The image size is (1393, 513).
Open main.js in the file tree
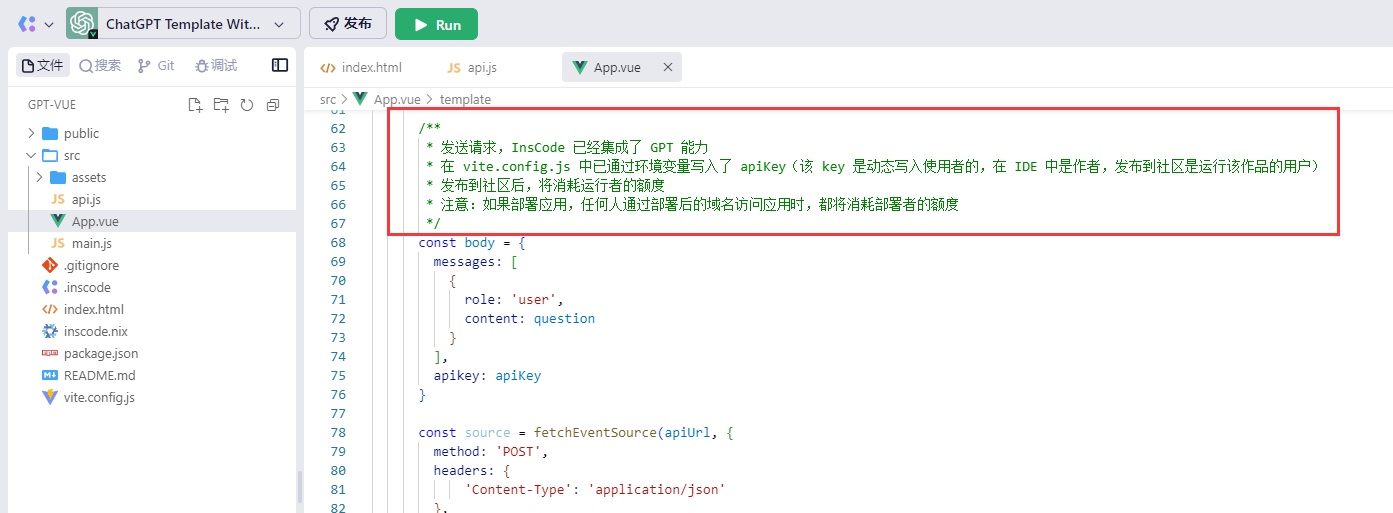(x=152, y=243)
